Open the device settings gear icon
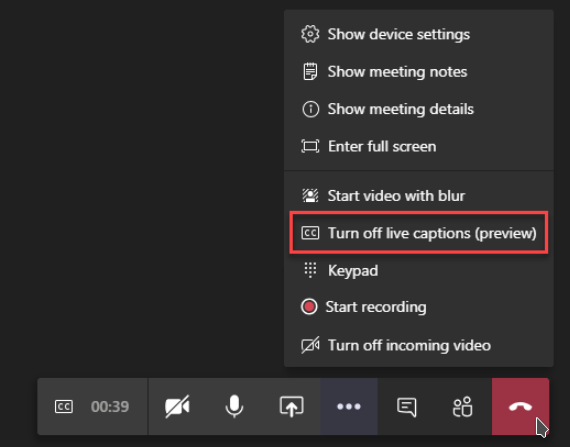The height and width of the screenshot is (447, 570). pos(310,34)
